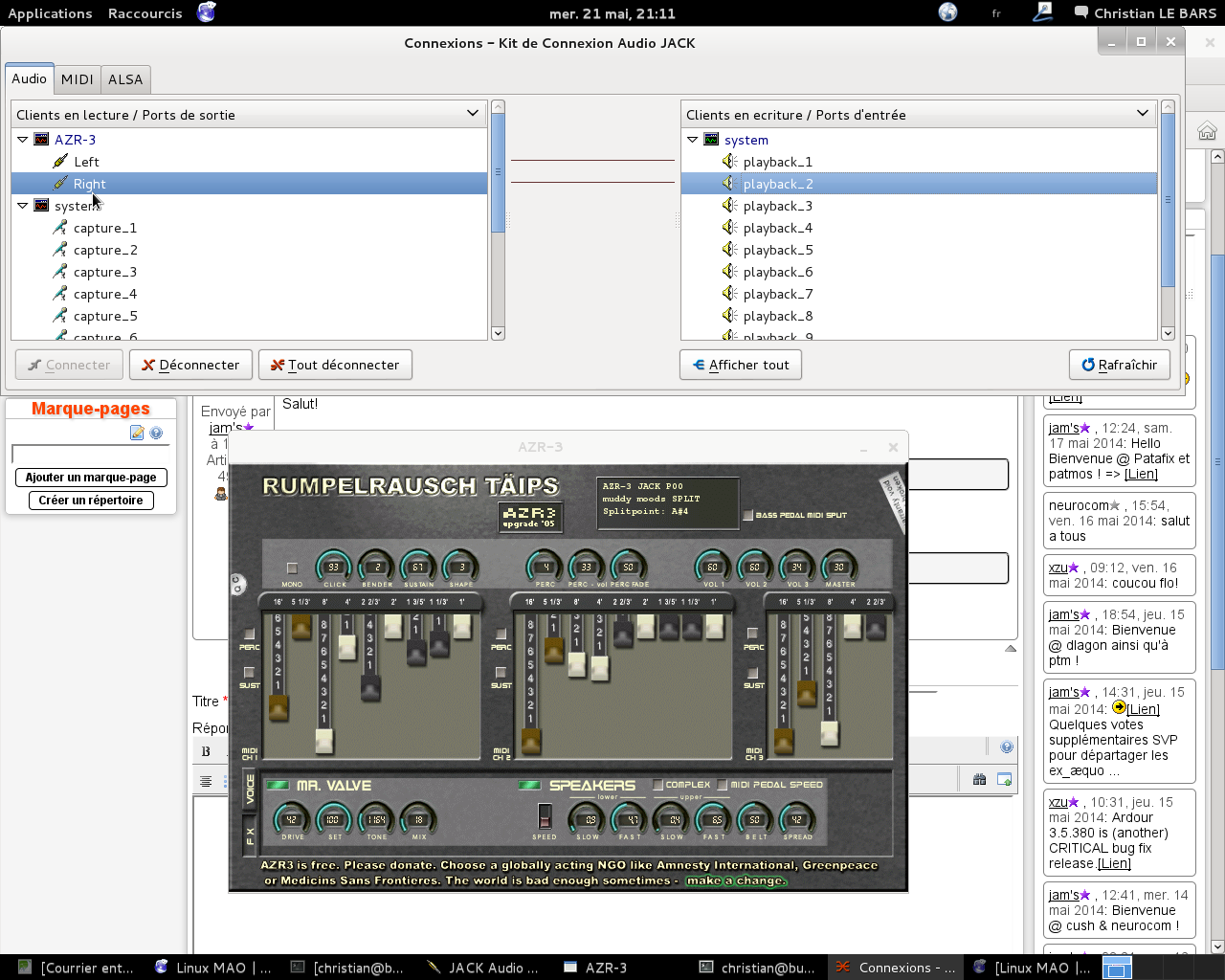Image resolution: width=1225 pixels, height=980 pixels.
Task: Toggle the COMPLEX speakers checkbox
Action: pyautogui.click(x=658, y=785)
